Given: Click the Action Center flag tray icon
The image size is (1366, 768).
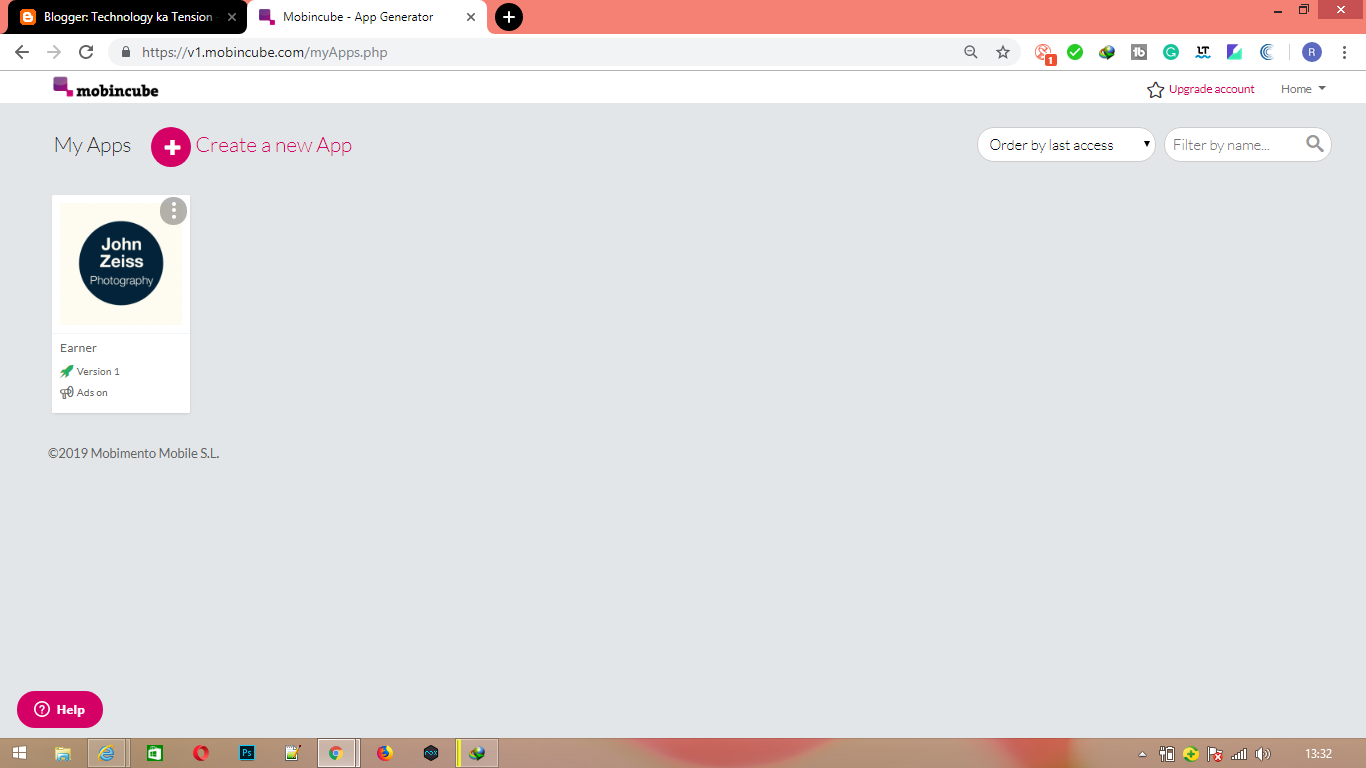Looking at the screenshot, I should click(x=1215, y=754).
